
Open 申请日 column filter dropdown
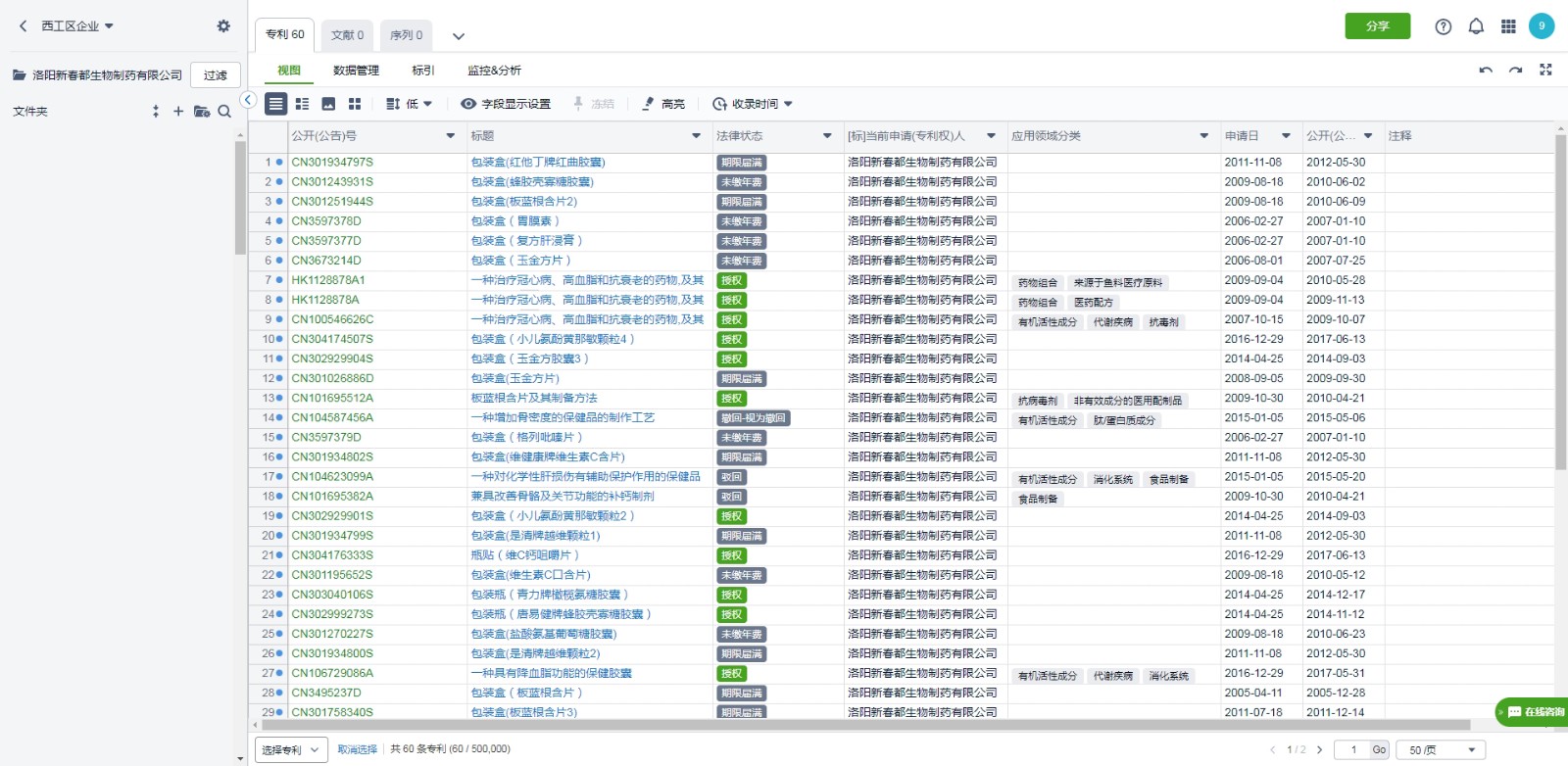click(x=1286, y=136)
